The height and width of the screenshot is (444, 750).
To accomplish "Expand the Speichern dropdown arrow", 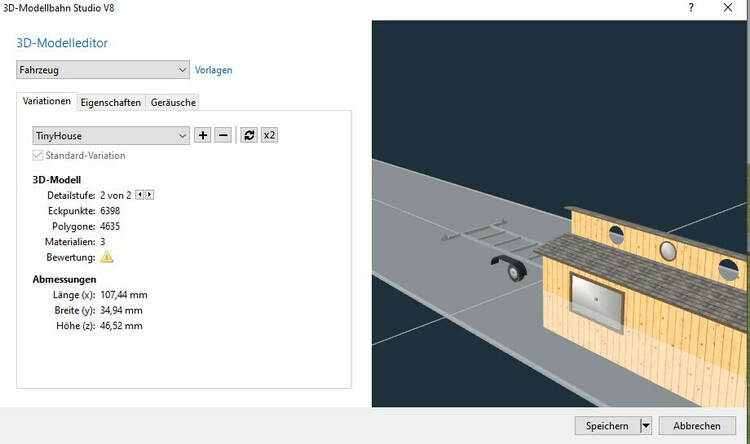I will [x=646, y=425].
